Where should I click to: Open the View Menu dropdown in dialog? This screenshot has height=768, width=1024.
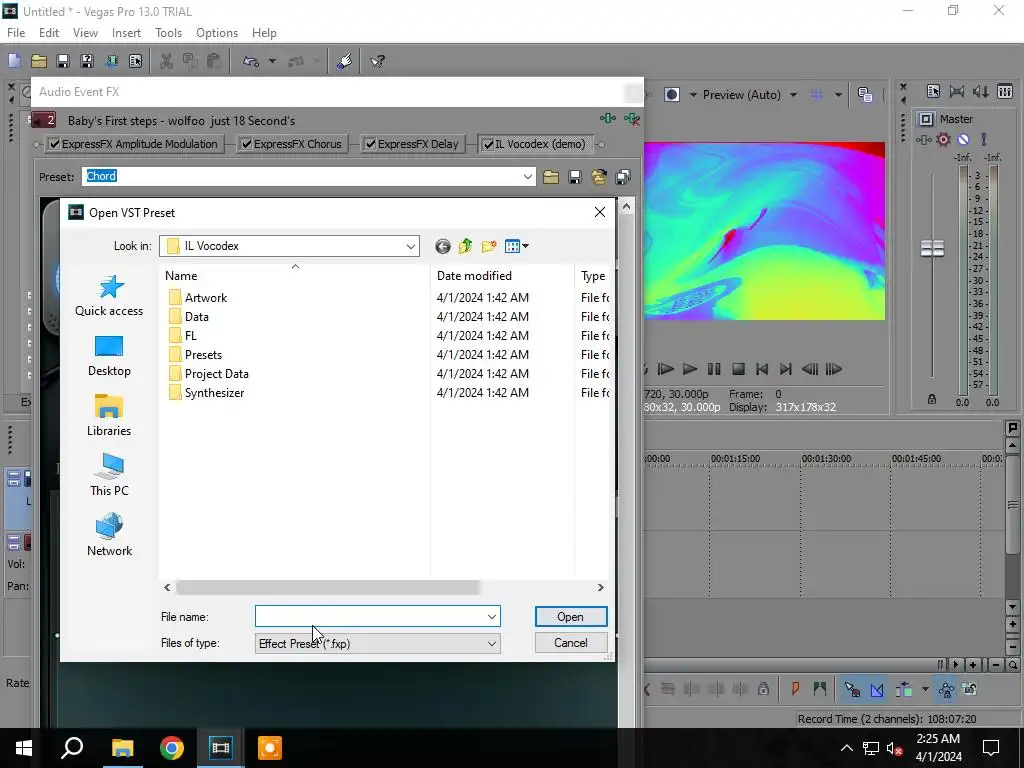517,246
